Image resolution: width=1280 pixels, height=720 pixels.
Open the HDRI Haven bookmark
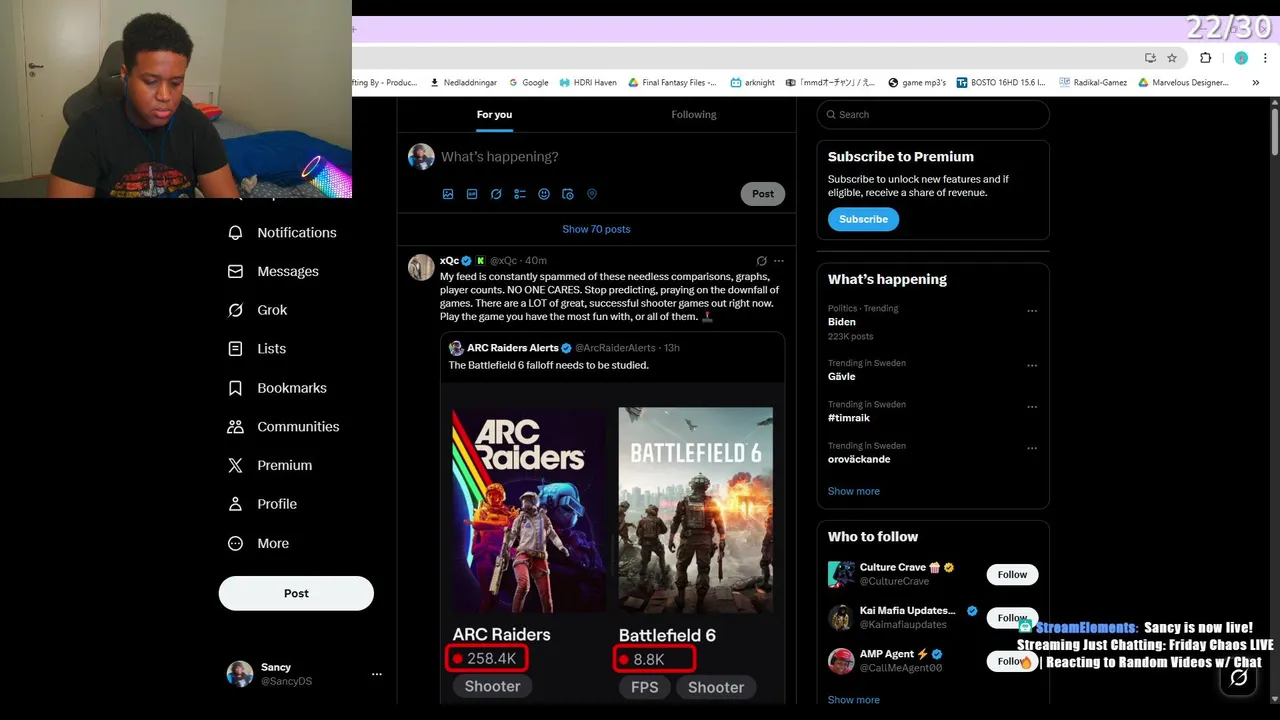(x=588, y=83)
